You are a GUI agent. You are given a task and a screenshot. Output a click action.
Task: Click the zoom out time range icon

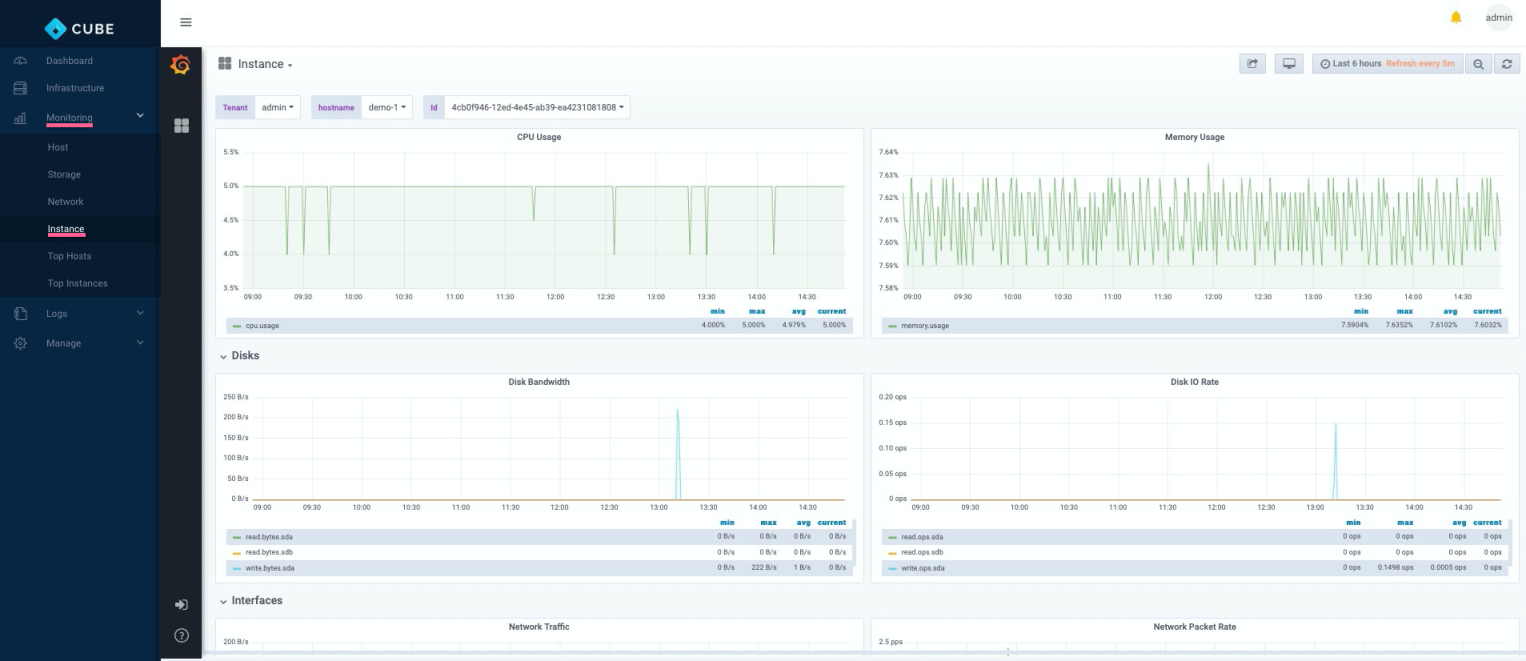click(1477, 64)
